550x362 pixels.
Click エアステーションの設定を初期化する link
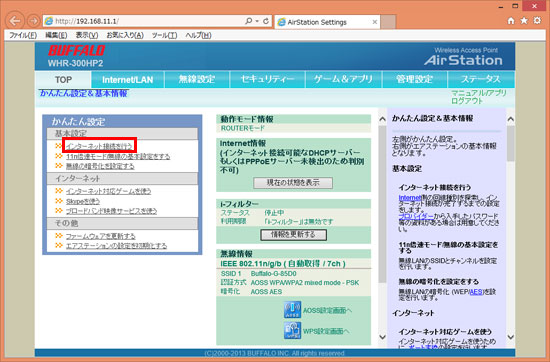coord(116,246)
